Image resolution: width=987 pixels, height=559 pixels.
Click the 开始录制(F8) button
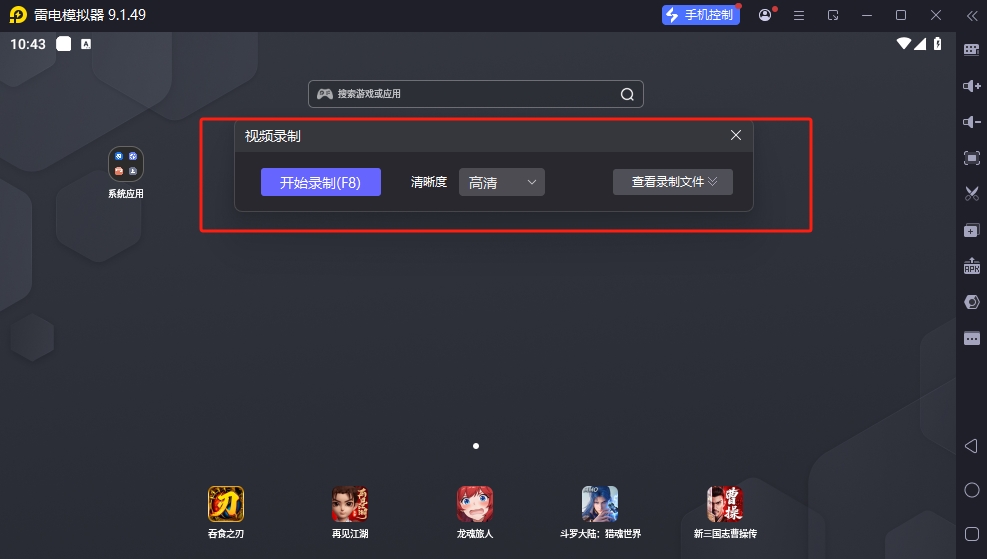[x=320, y=182]
